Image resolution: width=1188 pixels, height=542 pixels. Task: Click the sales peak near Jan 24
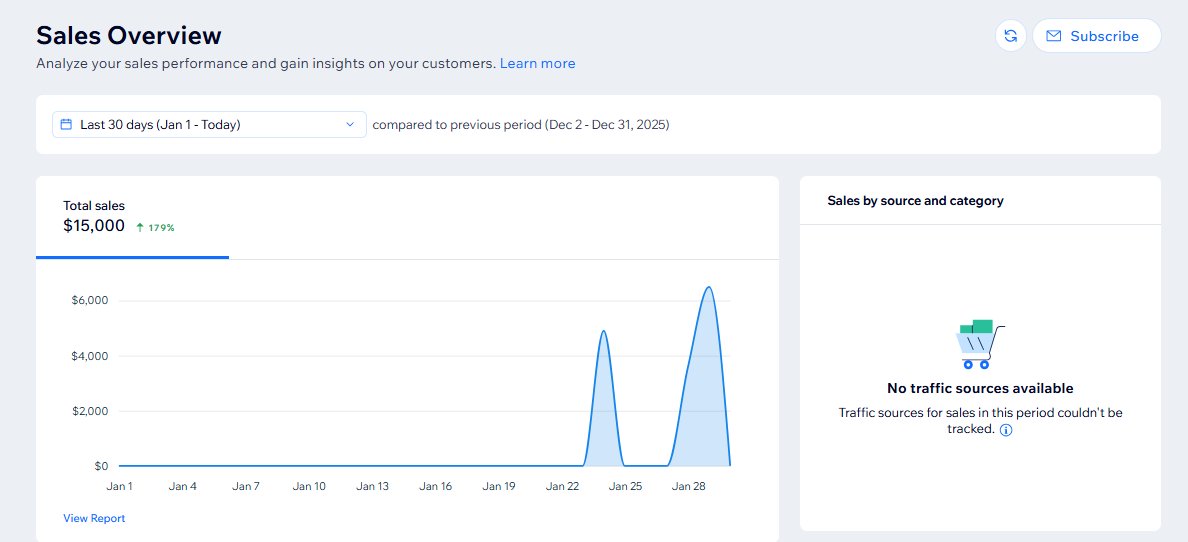click(603, 331)
